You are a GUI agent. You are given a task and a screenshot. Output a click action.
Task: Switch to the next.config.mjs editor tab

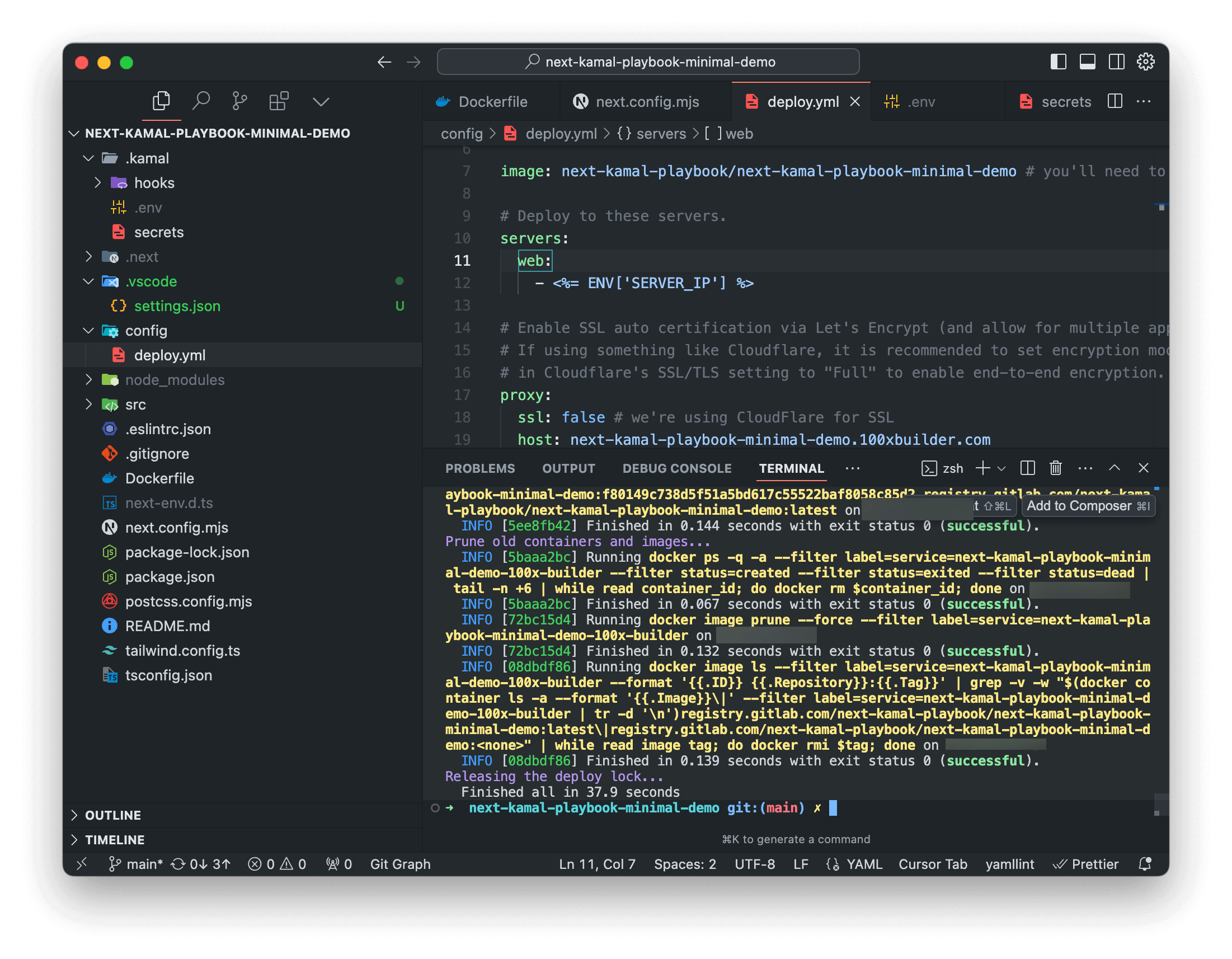tap(646, 102)
